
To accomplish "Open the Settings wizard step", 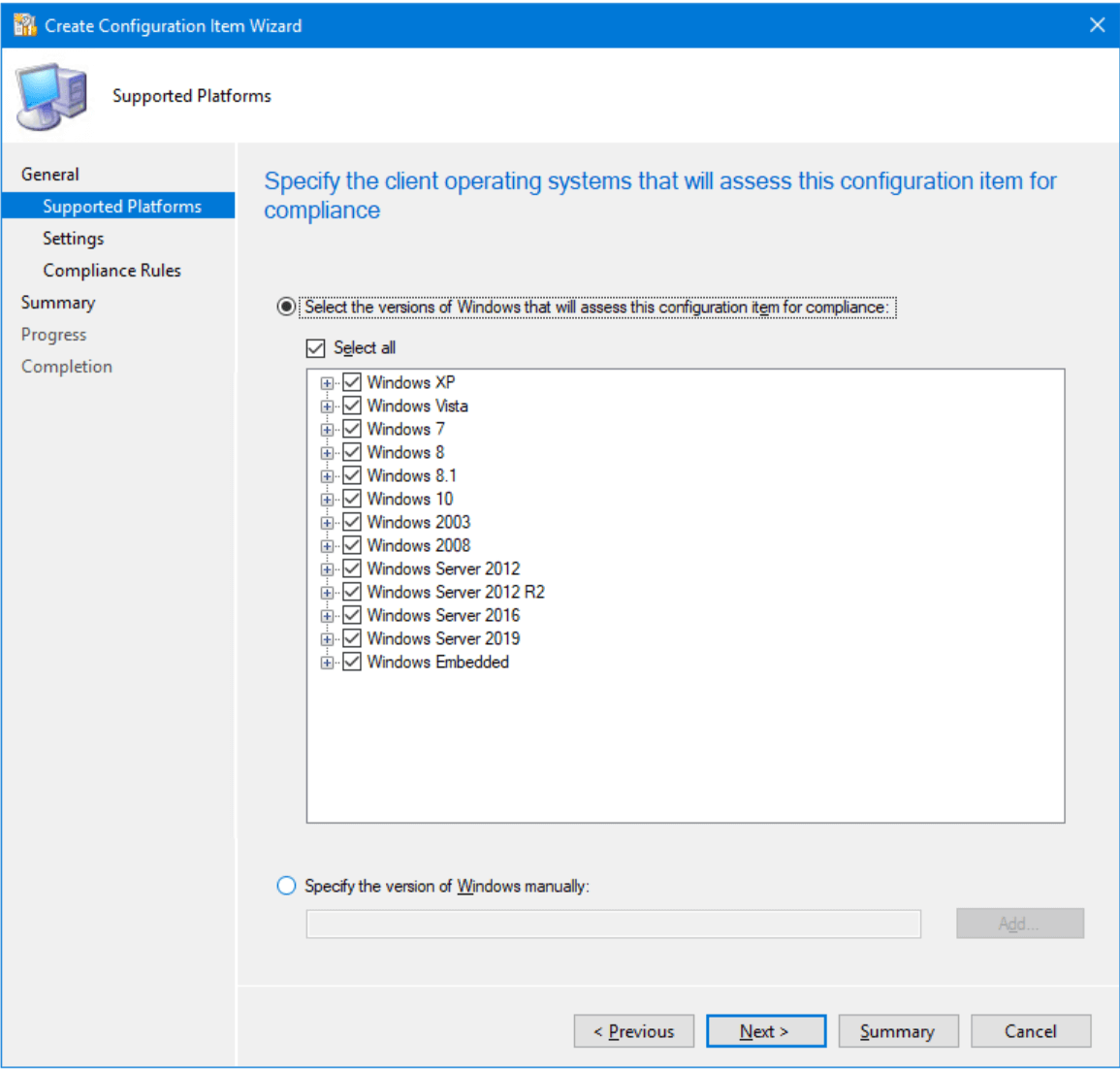I will [74, 239].
